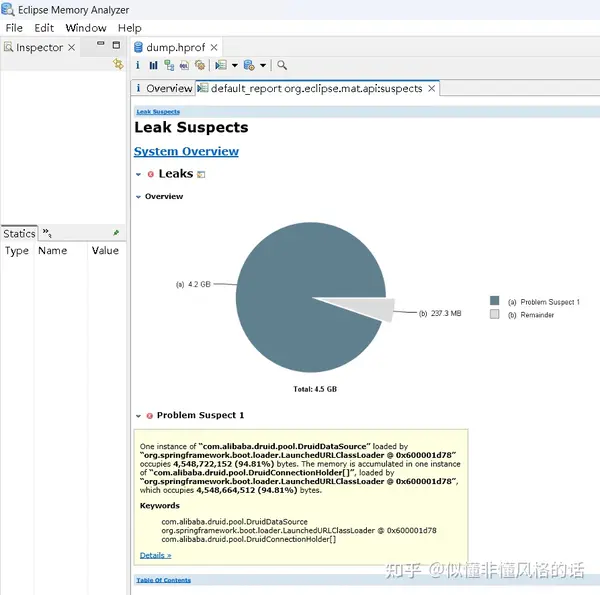600x595 pixels.
Task: Select the Statics tab
Action: 19,233
